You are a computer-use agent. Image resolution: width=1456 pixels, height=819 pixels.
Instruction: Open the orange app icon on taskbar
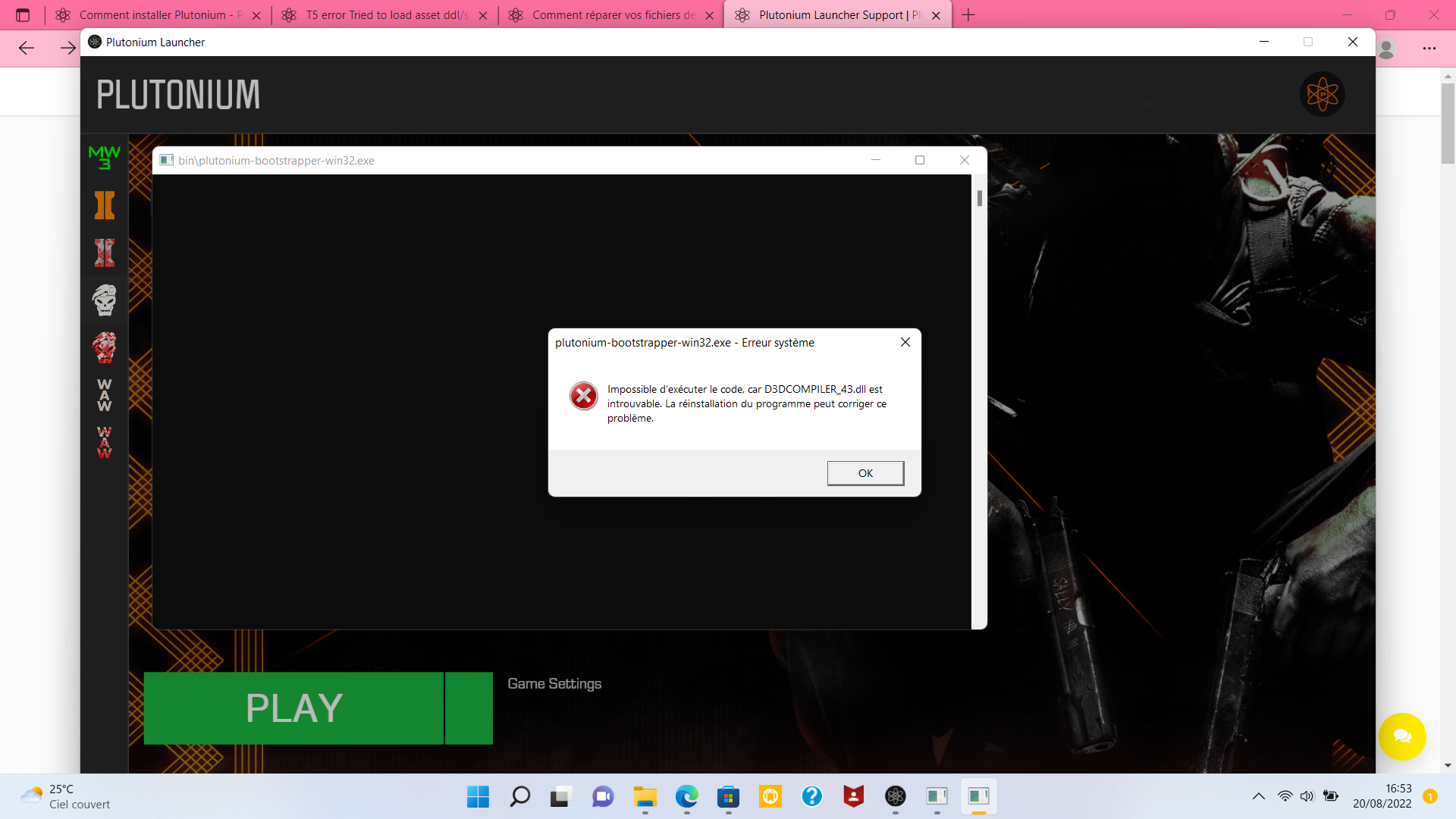coord(770,796)
